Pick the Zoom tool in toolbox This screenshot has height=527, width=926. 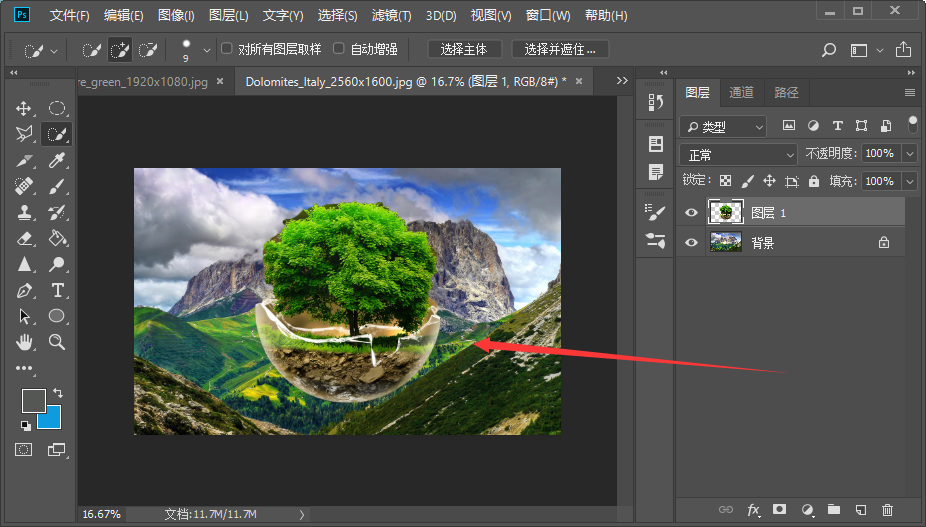click(57, 341)
